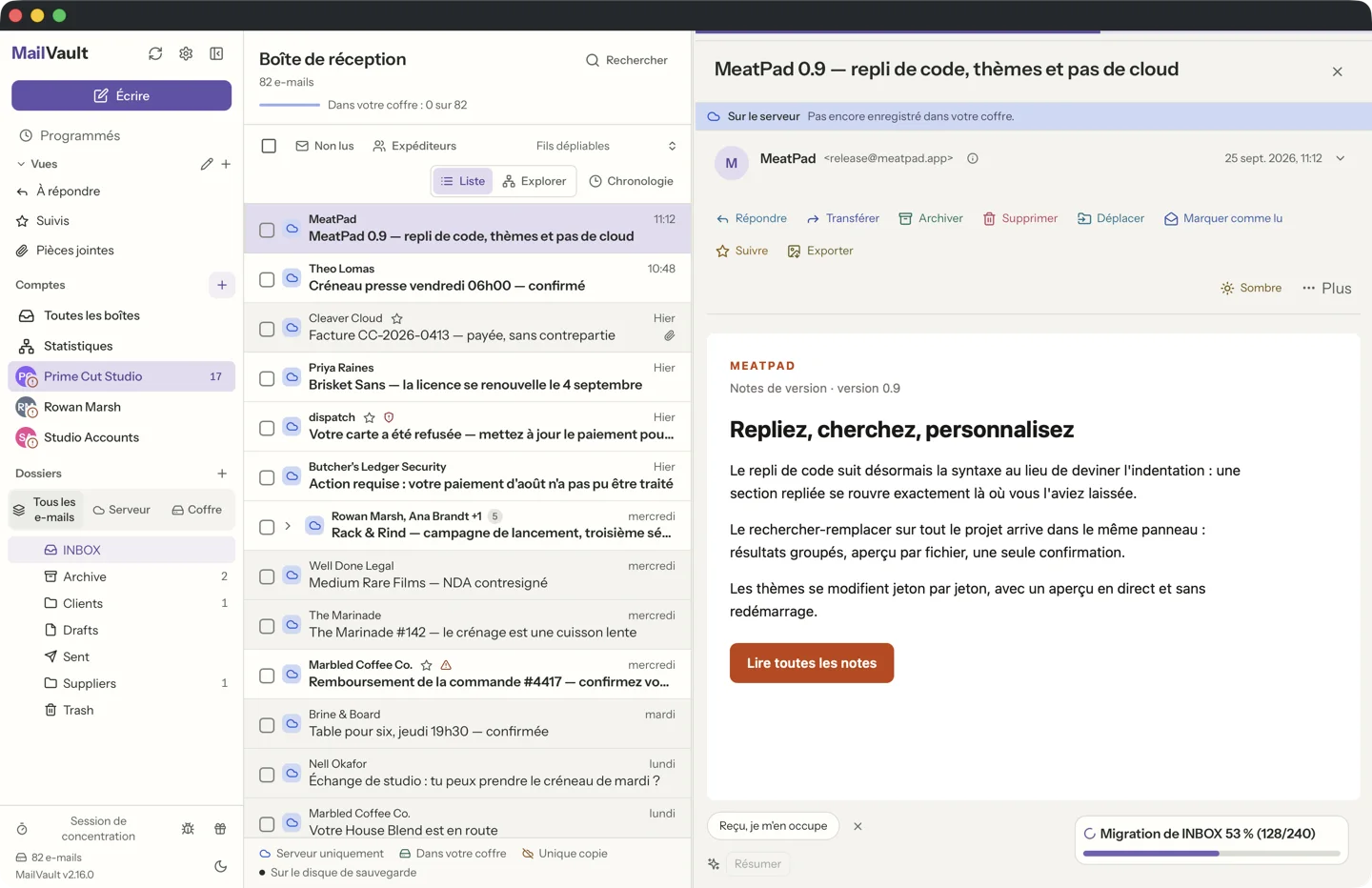Viewport: 1372px width, 888px height.
Task: Switch to Explorer view tab
Action: (x=535, y=181)
